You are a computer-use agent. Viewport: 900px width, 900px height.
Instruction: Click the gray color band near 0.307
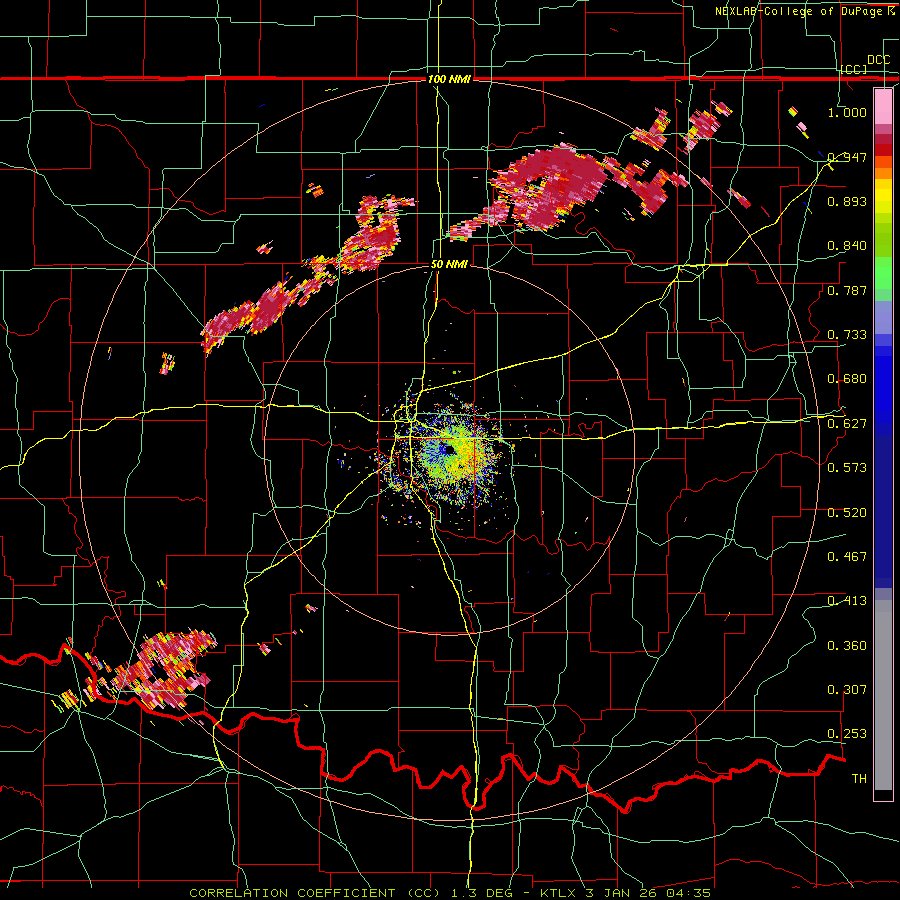(x=883, y=695)
